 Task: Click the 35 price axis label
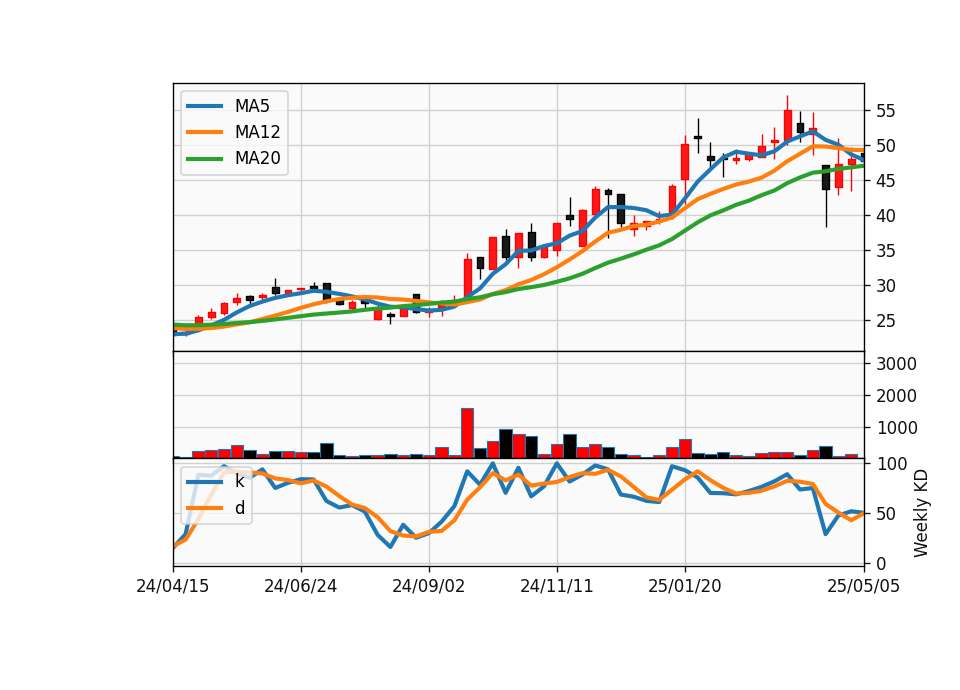coord(885,250)
